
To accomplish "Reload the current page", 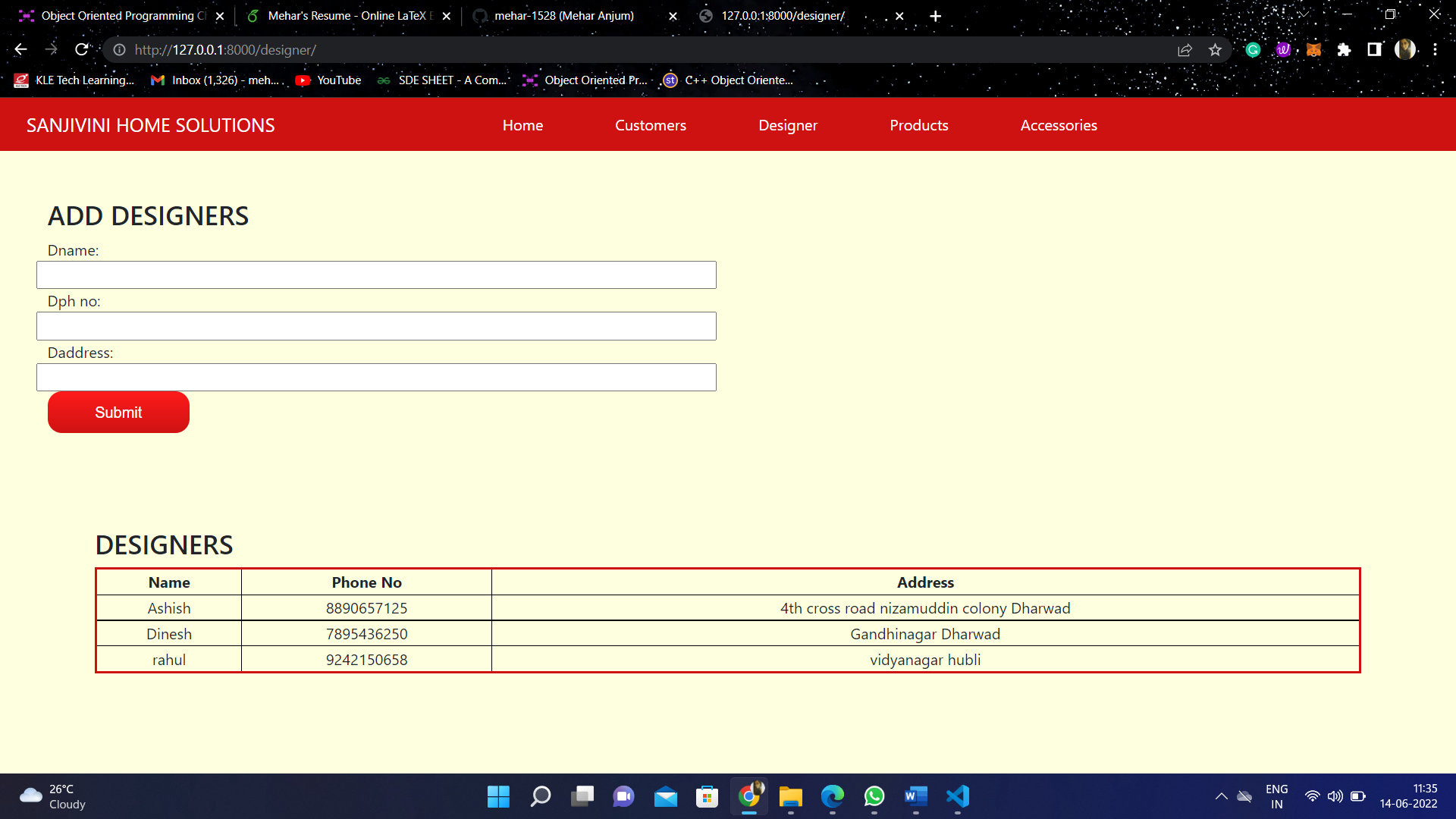I will point(82,49).
